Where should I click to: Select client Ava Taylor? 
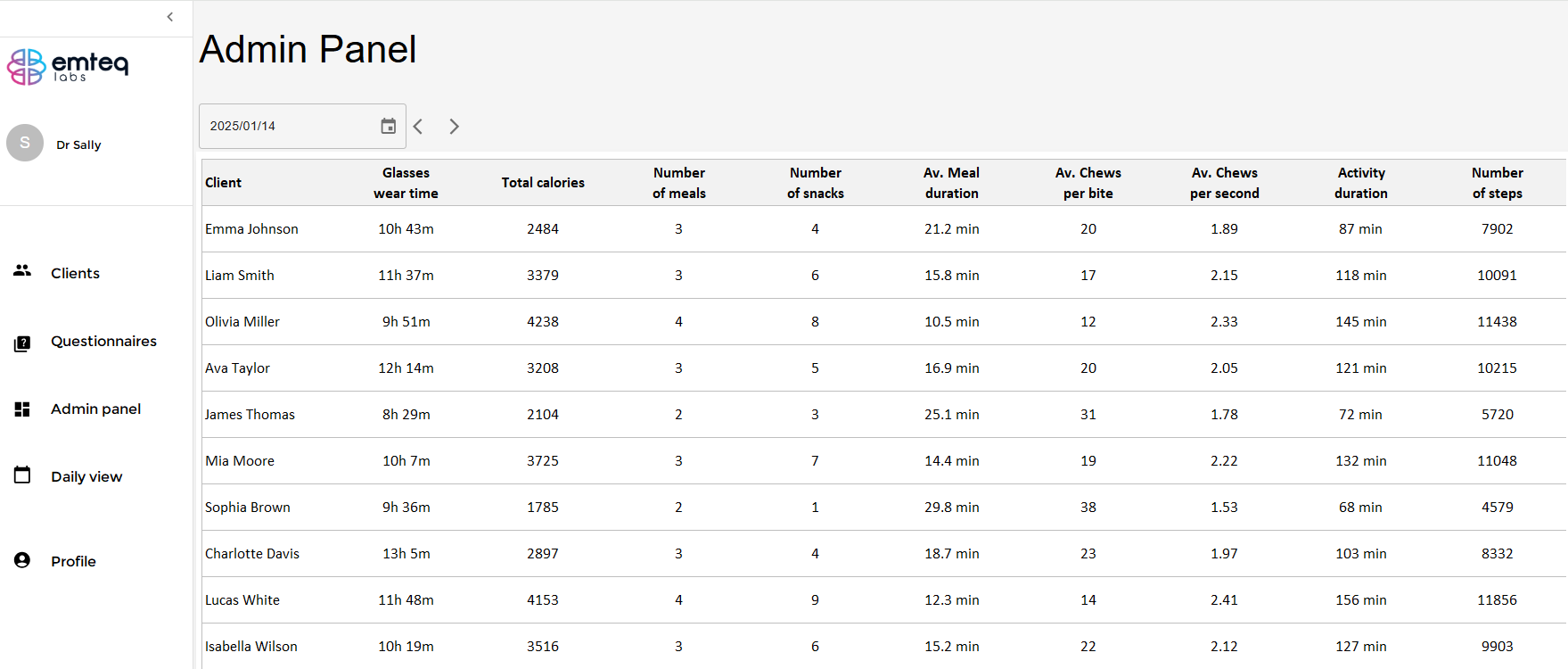click(237, 368)
